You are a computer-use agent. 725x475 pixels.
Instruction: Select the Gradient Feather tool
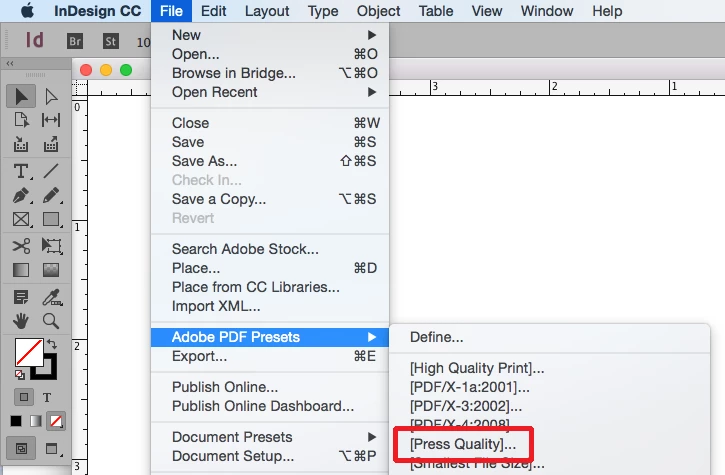click(51, 270)
